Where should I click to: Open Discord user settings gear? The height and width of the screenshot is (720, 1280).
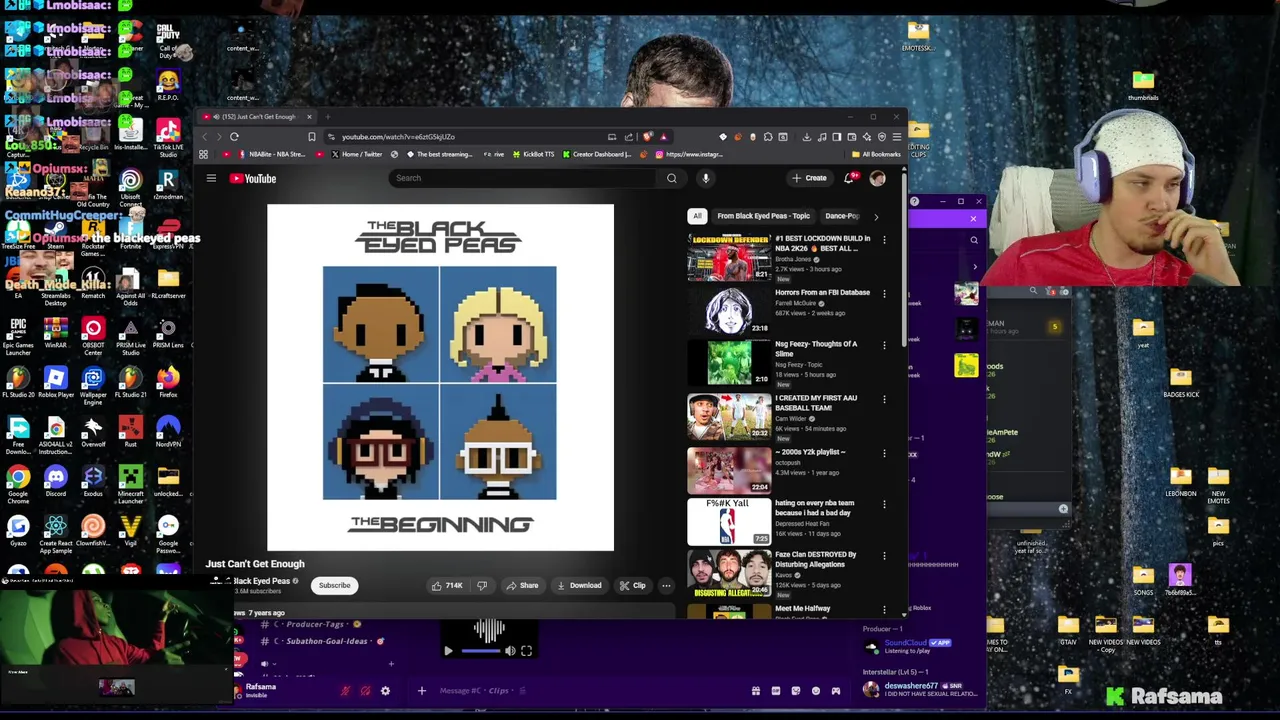[385, 690]
